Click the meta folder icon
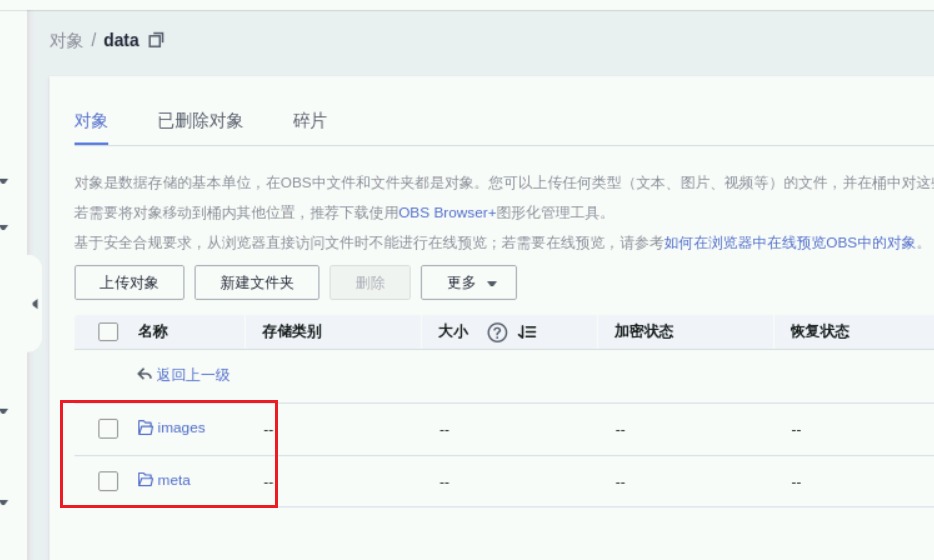 pyautogui.click(x=145, y=481)
